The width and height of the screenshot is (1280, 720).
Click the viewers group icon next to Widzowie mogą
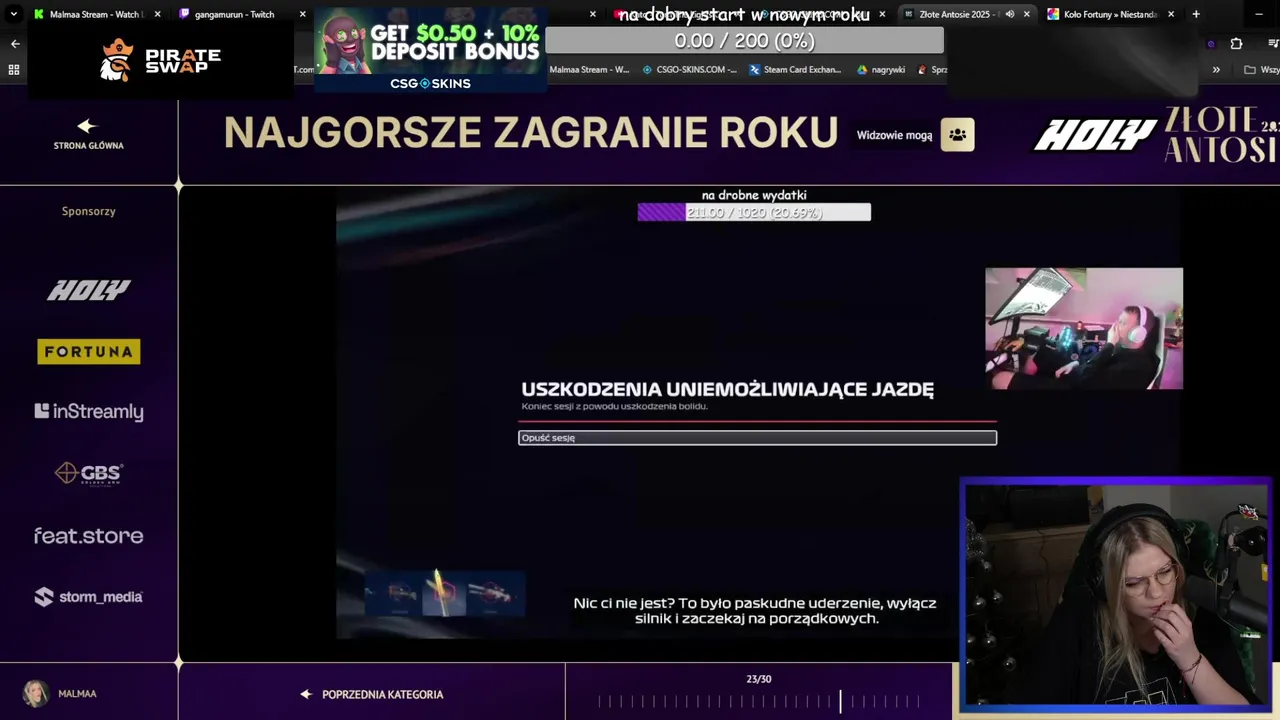click(x=957, y=135)
